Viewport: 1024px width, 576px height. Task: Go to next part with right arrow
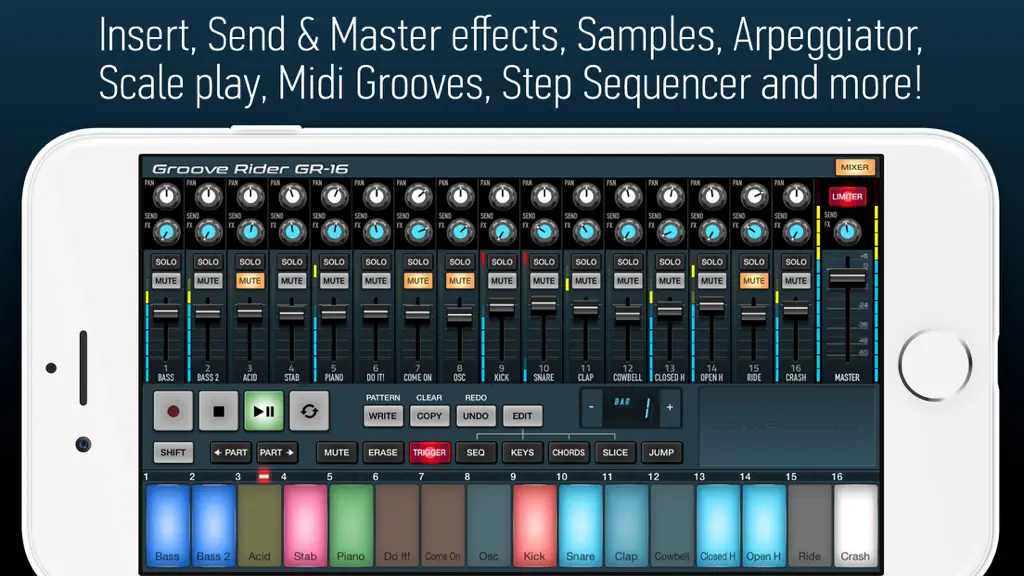277,452
